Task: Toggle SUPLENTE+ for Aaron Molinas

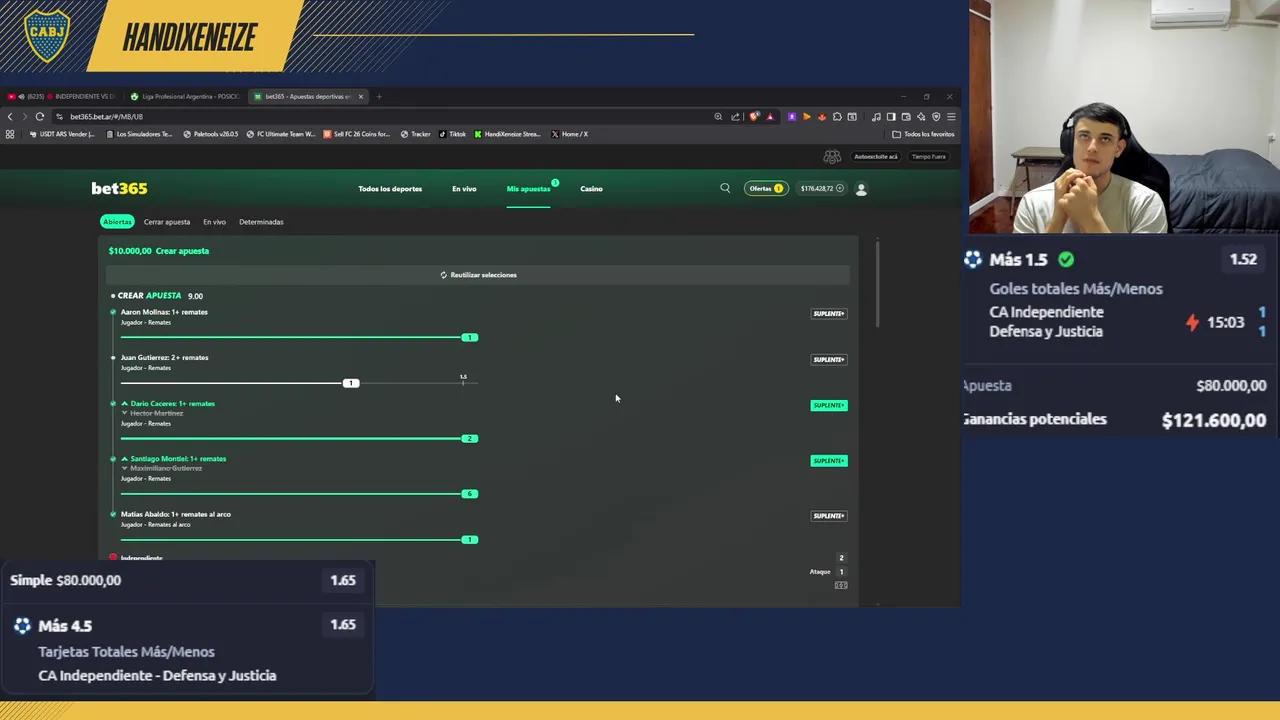Action: point(829,314)
